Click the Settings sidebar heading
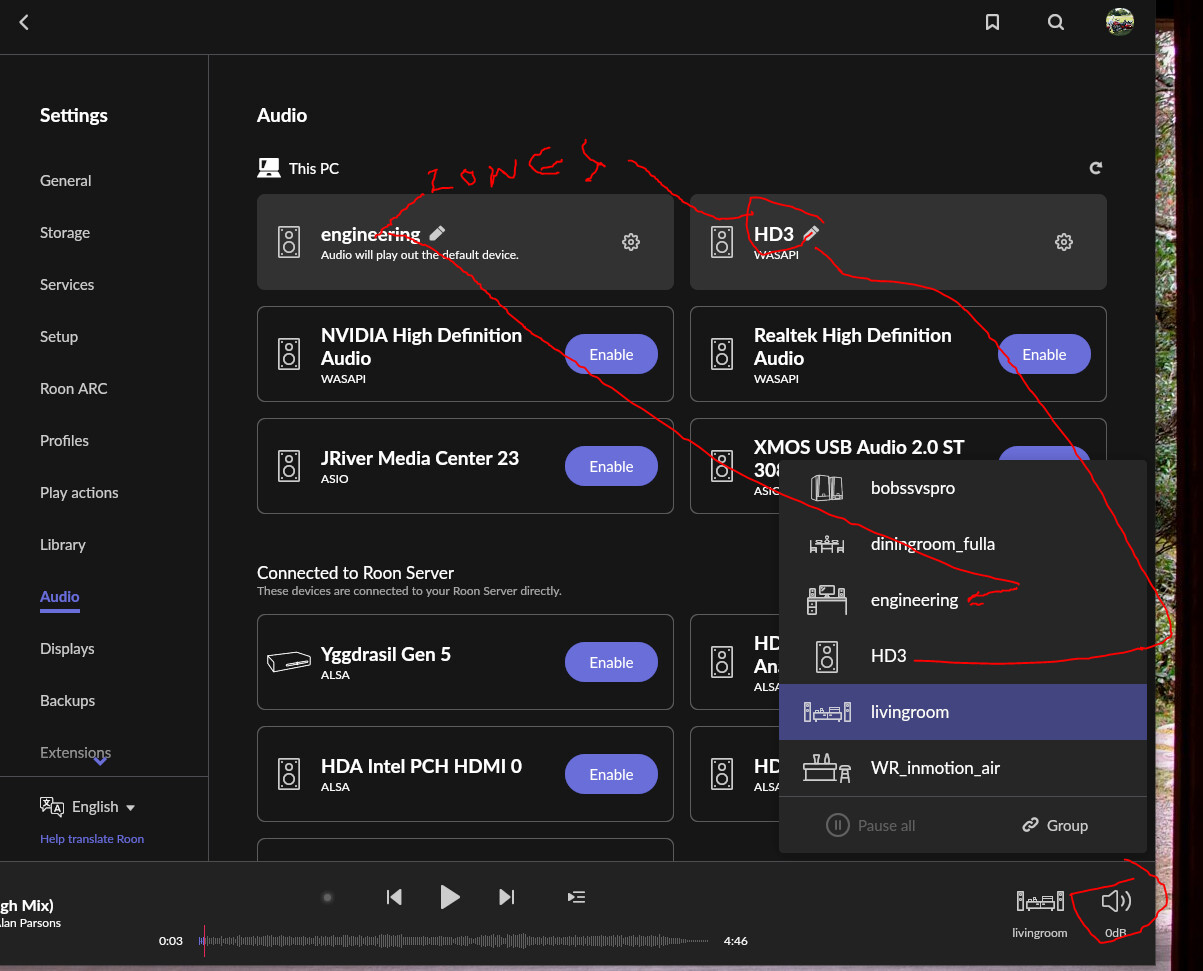The width and height of the screenshot is (1203, 971). 74,116
